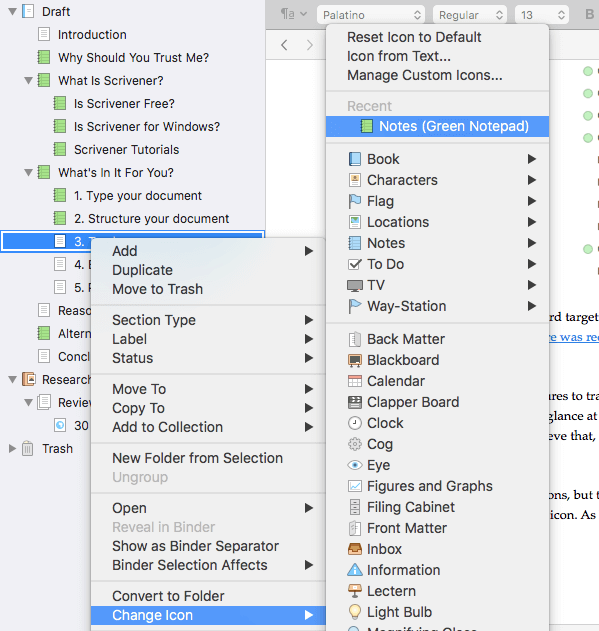Image resolution: width=599 pixels, height=631 pixels.
Task: Open the Add to Collection submenu
Action: [209, 427]
